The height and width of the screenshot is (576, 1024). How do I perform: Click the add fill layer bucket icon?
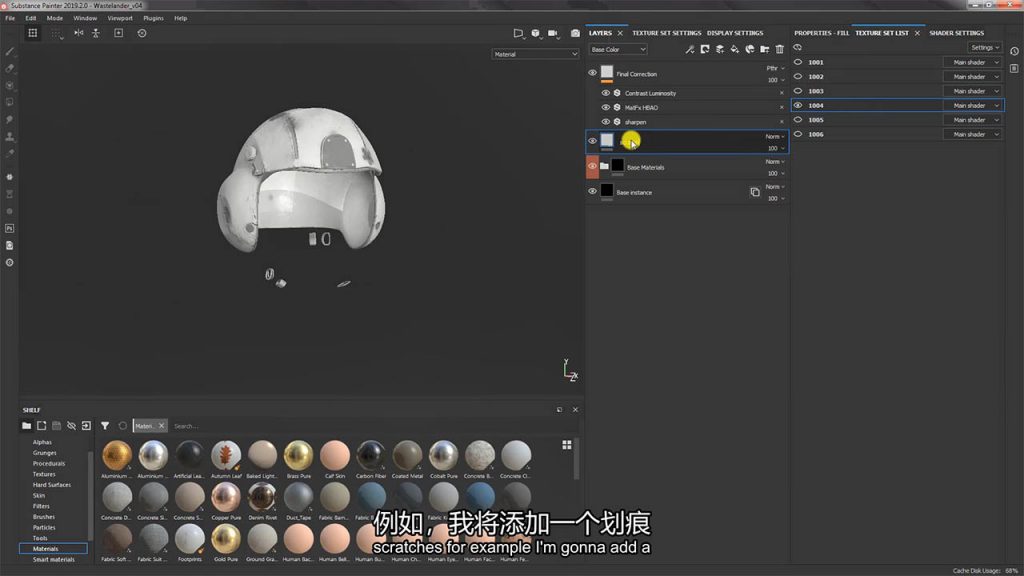point(735,49)
